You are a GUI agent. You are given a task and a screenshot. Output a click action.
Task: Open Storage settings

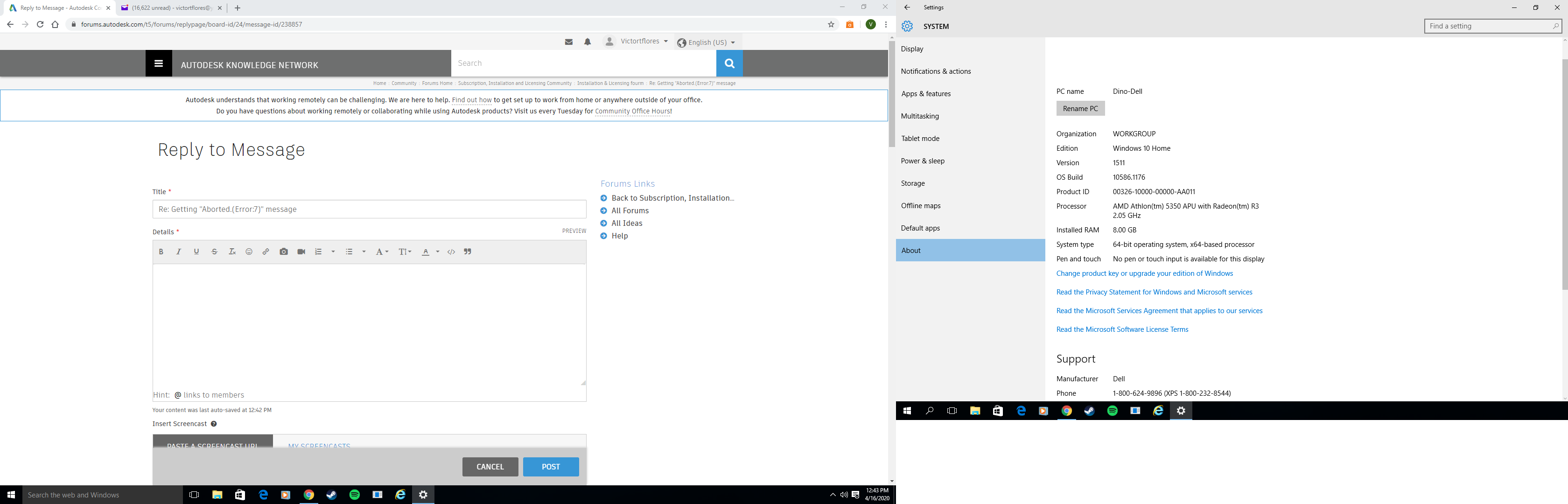click(x=970, y=183)
